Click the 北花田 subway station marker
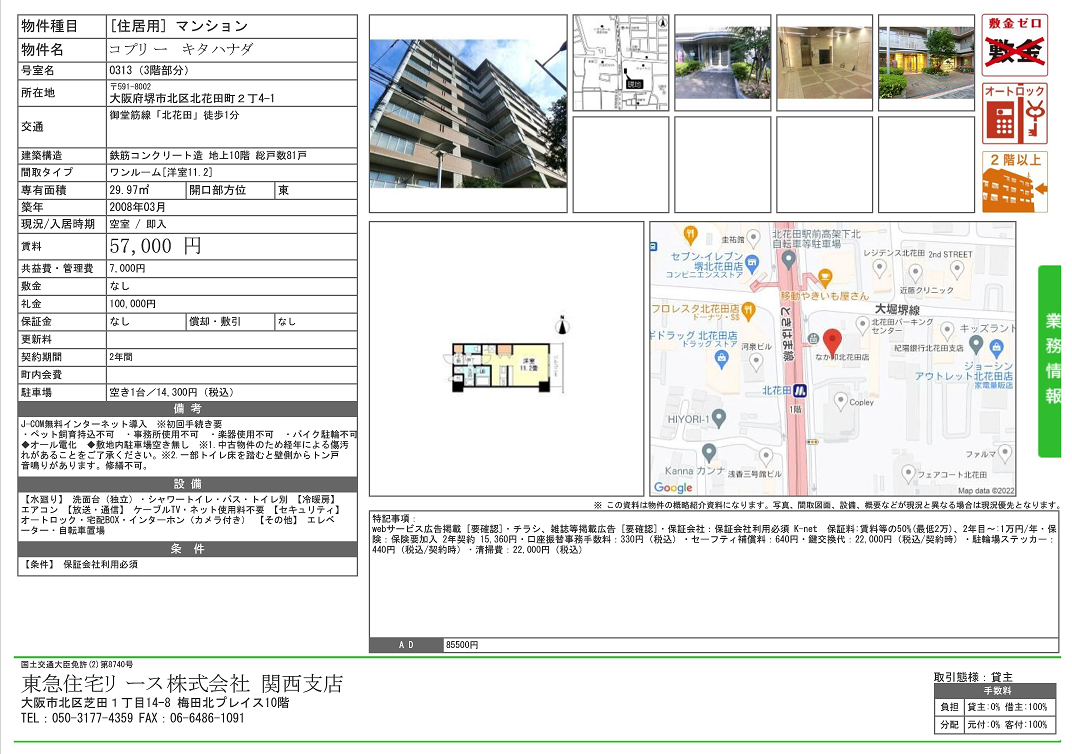The image size is (1072, 754). [799, 391]
